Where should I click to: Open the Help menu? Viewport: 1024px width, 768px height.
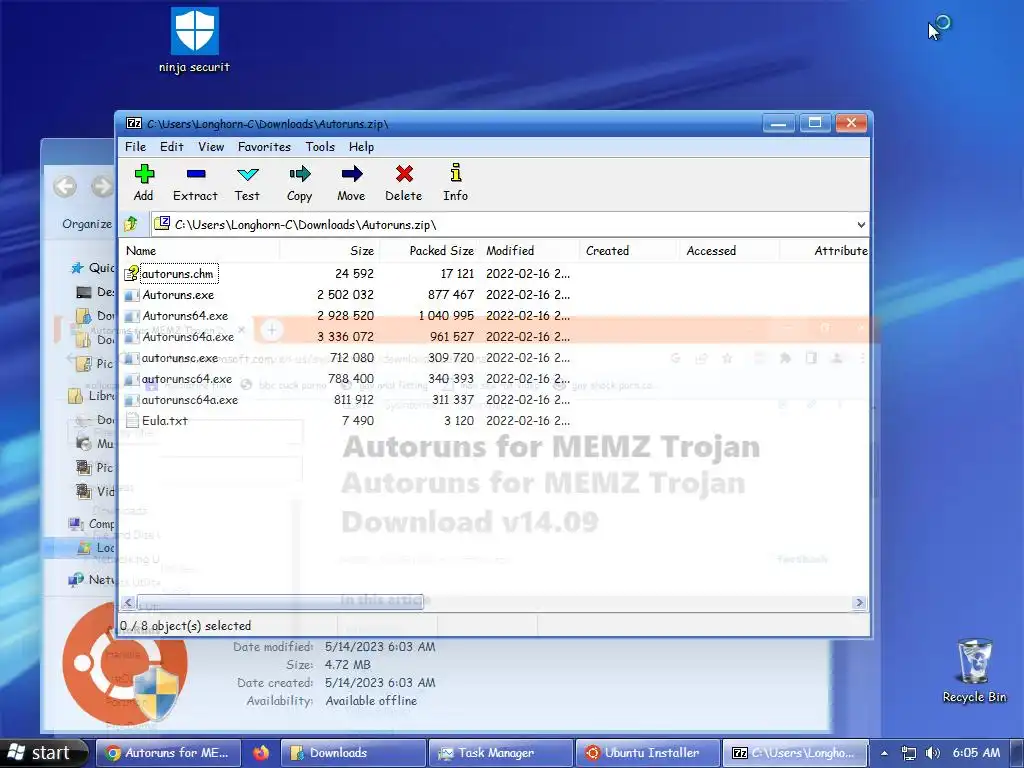pos(361,147)
